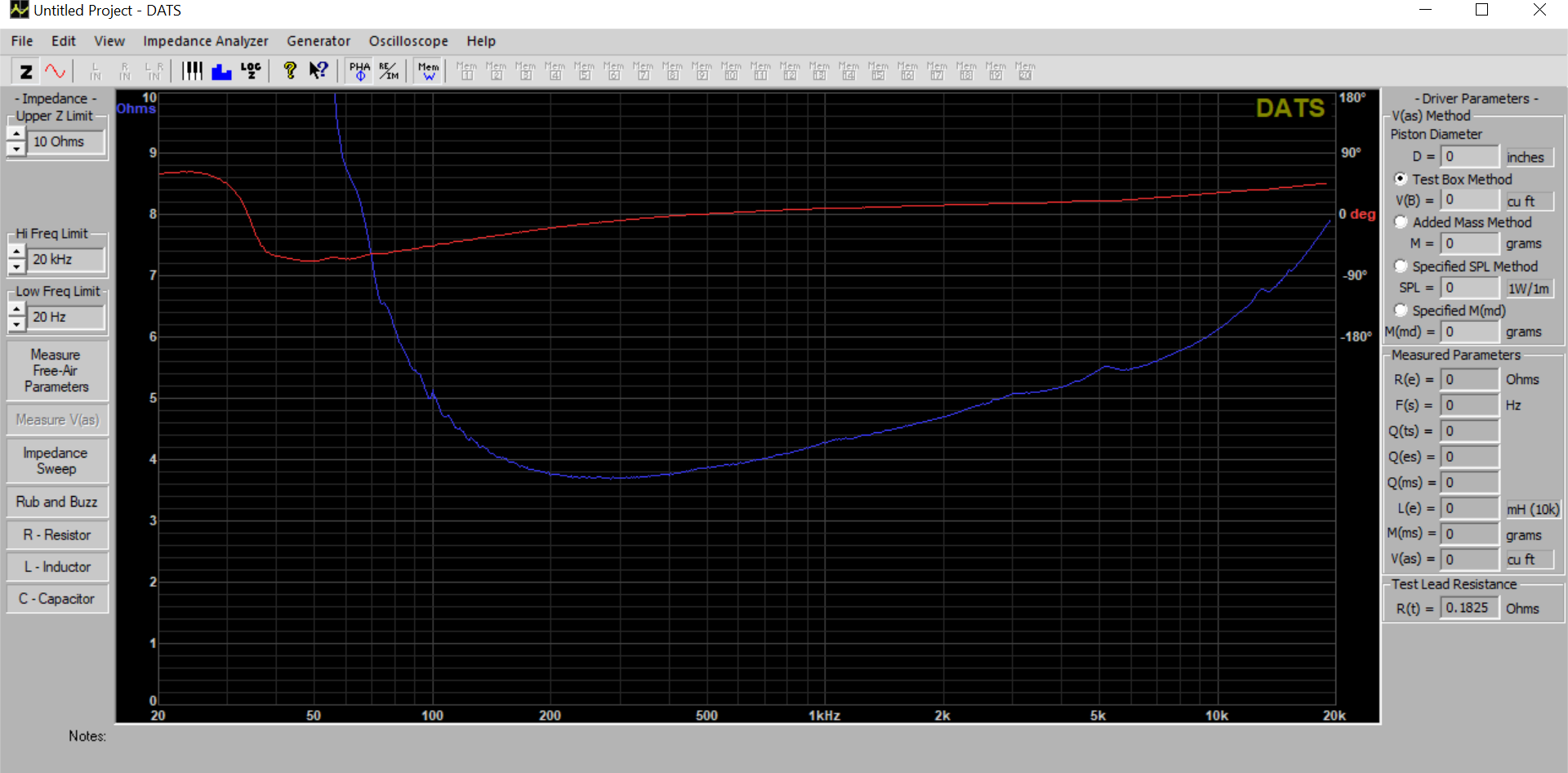Increase Hi Freq Limit with up arrow

(x=16, y=252)
